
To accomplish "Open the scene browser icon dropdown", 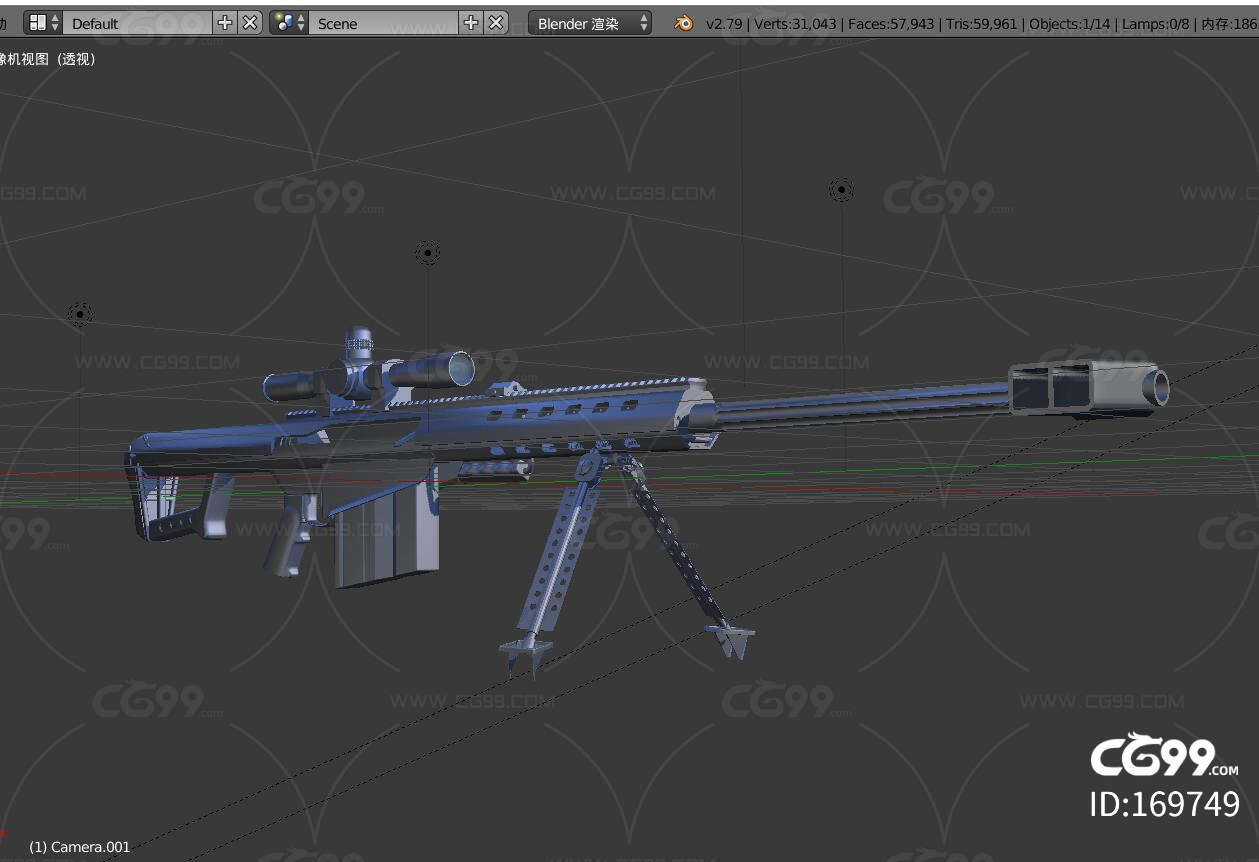I will (x=289, y=23).
